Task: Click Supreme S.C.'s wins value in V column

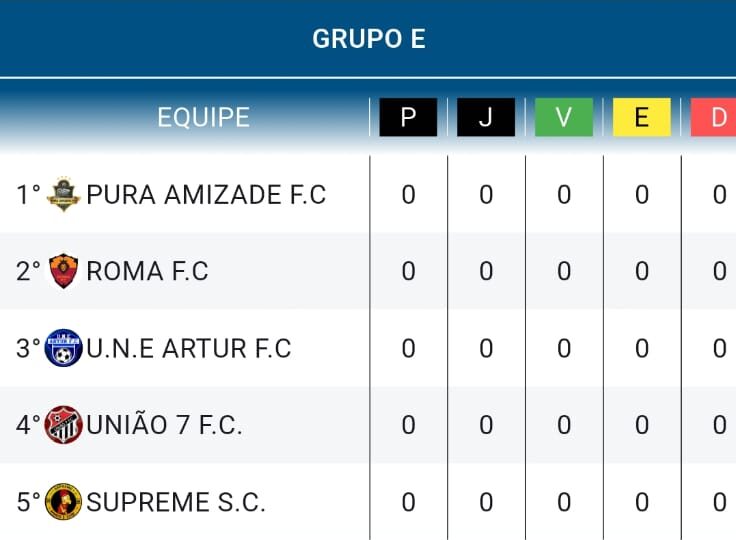Action: [x=564, y=502]
